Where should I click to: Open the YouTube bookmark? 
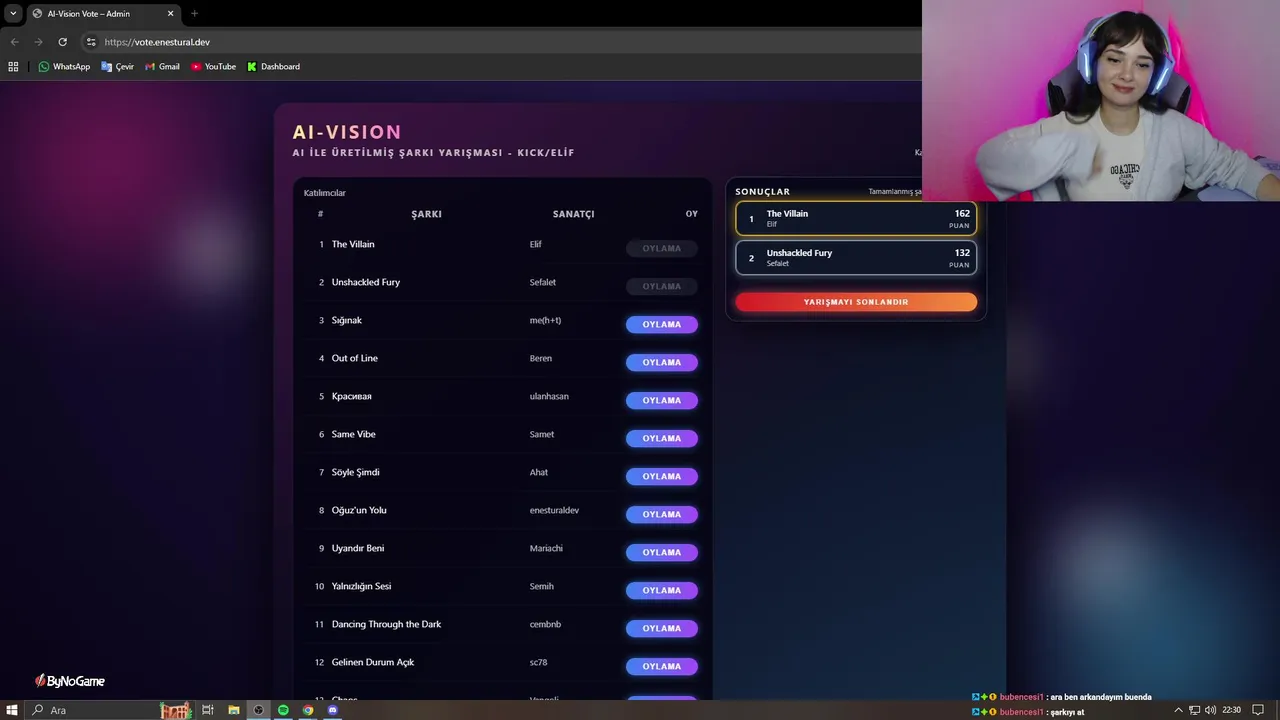tap(213, 67)
